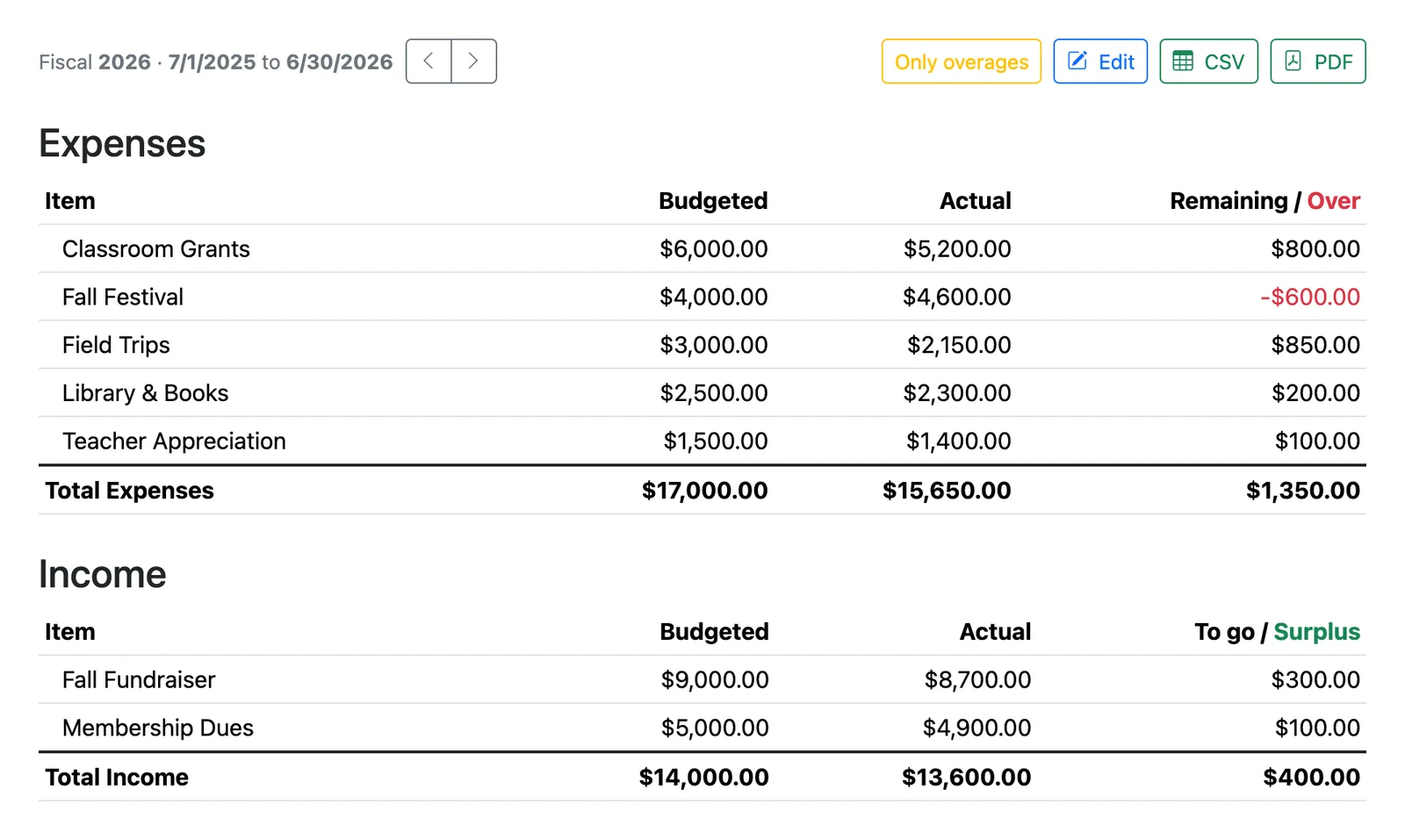
Task: Click the $1,350.00 remaining total
Action: coord(1303,491)
